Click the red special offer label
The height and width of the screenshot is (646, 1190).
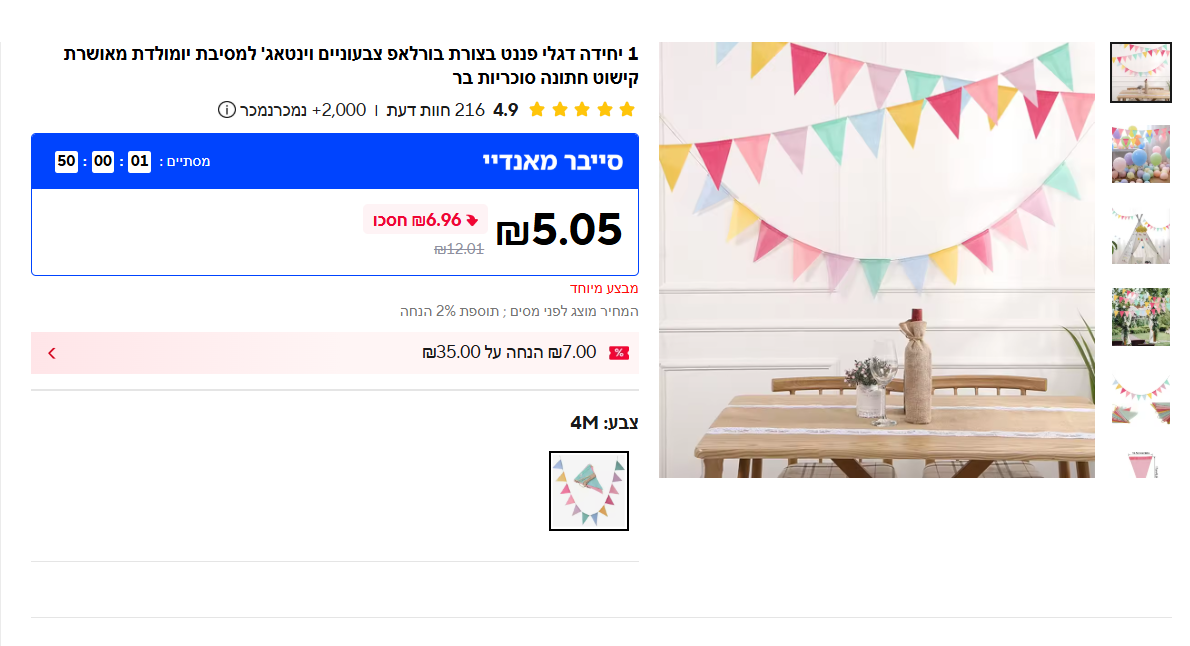[x=604, y=289]
